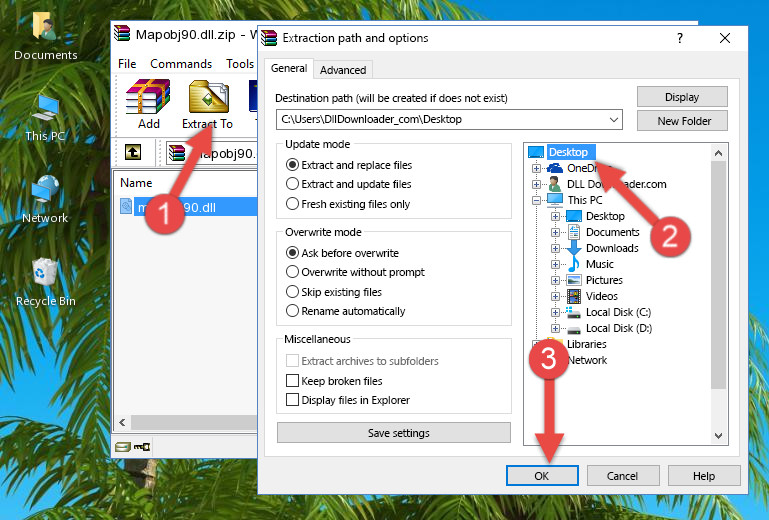Image resolution: width=769 pixels, height=520 pixels.
Task: Click WinRAR file list scroll left arrow
Action: (x=122, y=422)
